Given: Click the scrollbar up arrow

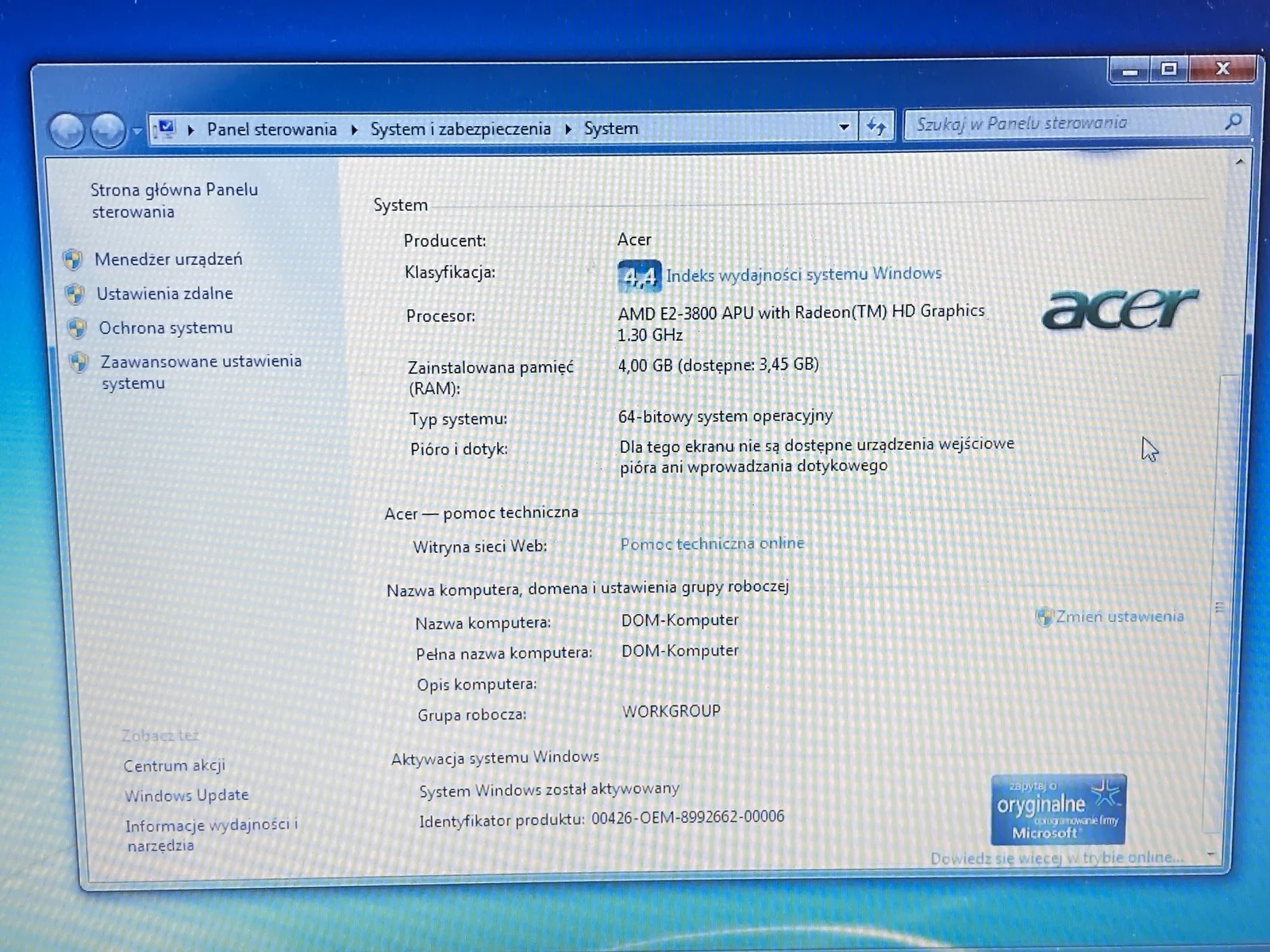Looking at the screenshot, I should (1239, 163).
